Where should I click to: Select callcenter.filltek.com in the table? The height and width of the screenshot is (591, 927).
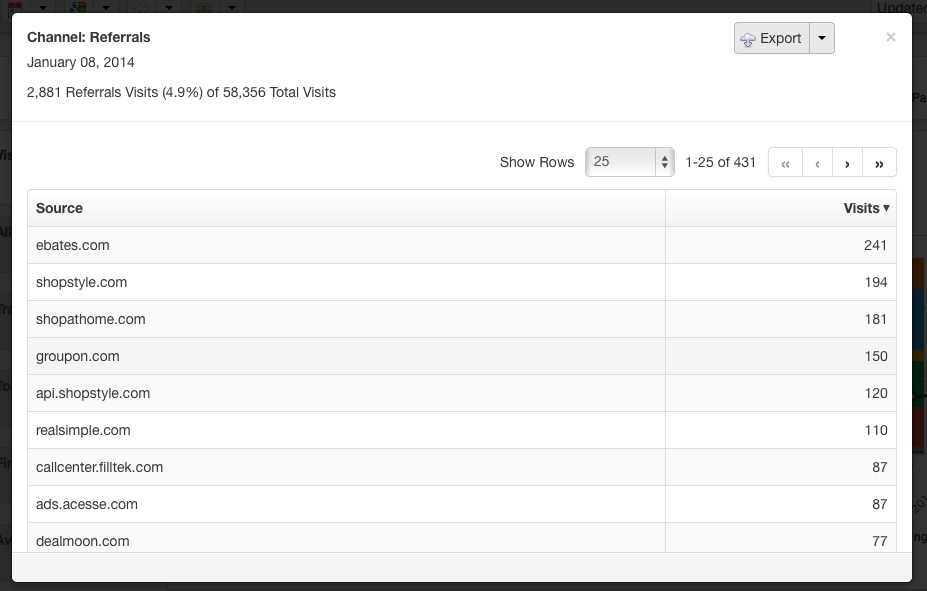click(99, 467)
